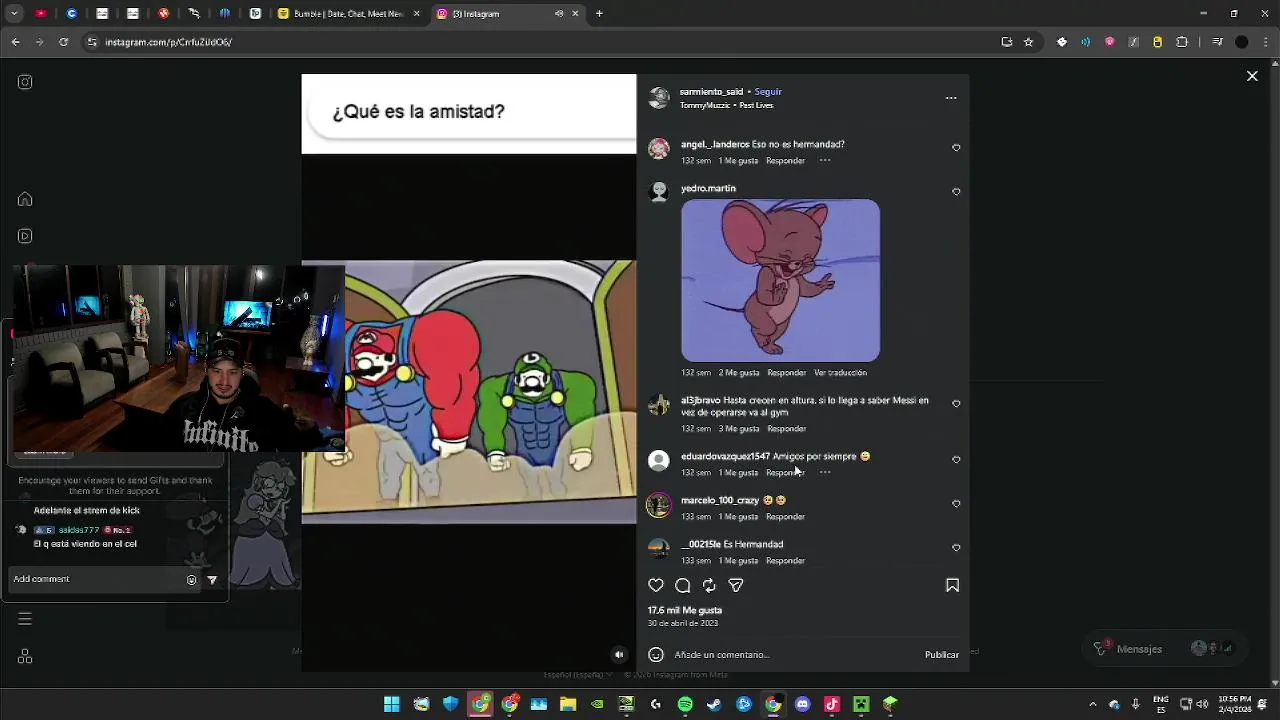This screenshot has height=720, width=1280.
Task: Bookmark page with star icon
Action: [x=1028, y=42]
